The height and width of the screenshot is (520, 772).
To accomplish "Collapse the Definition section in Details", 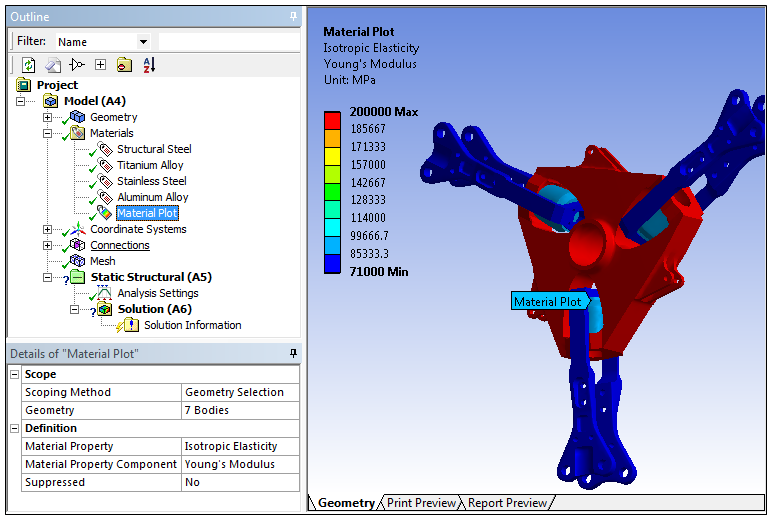I will click(x=14, y=428).
